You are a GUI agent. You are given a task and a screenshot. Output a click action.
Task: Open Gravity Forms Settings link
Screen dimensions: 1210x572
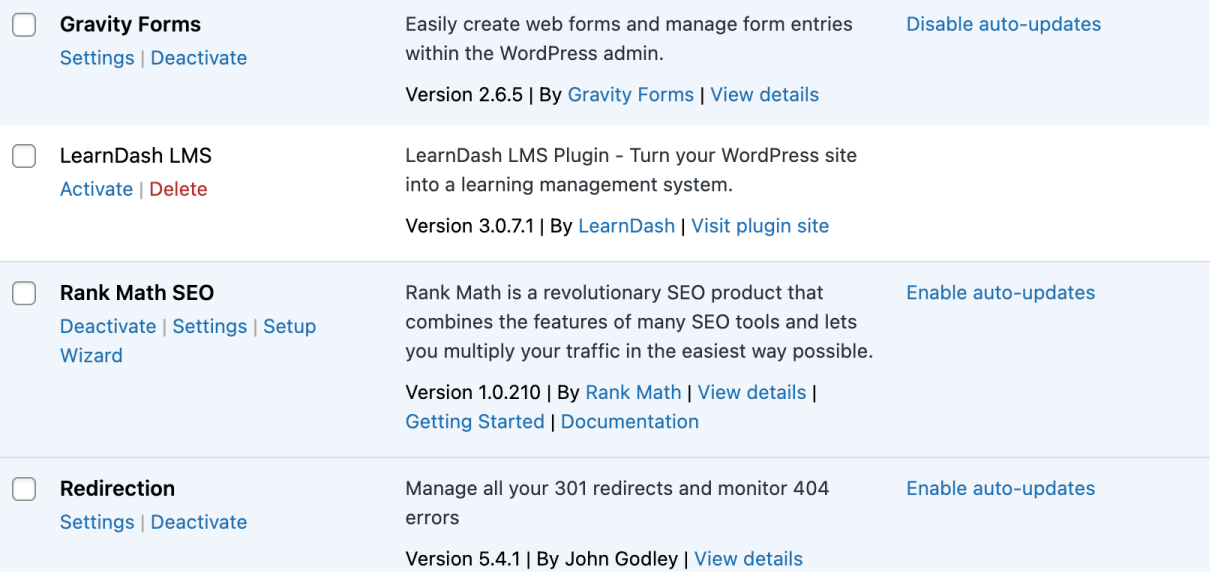tap(97, 58)
